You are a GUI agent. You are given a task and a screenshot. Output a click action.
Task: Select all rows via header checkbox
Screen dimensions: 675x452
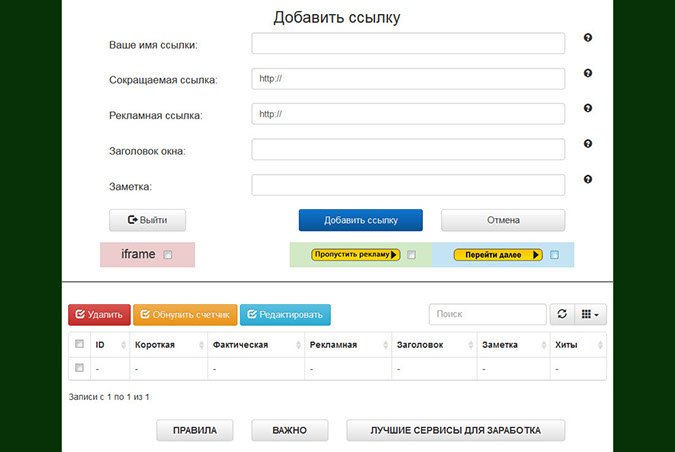tap(80, 344)
